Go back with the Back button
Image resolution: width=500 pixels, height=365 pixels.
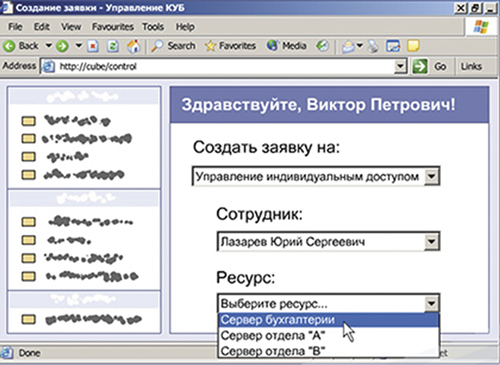[21, 46]
